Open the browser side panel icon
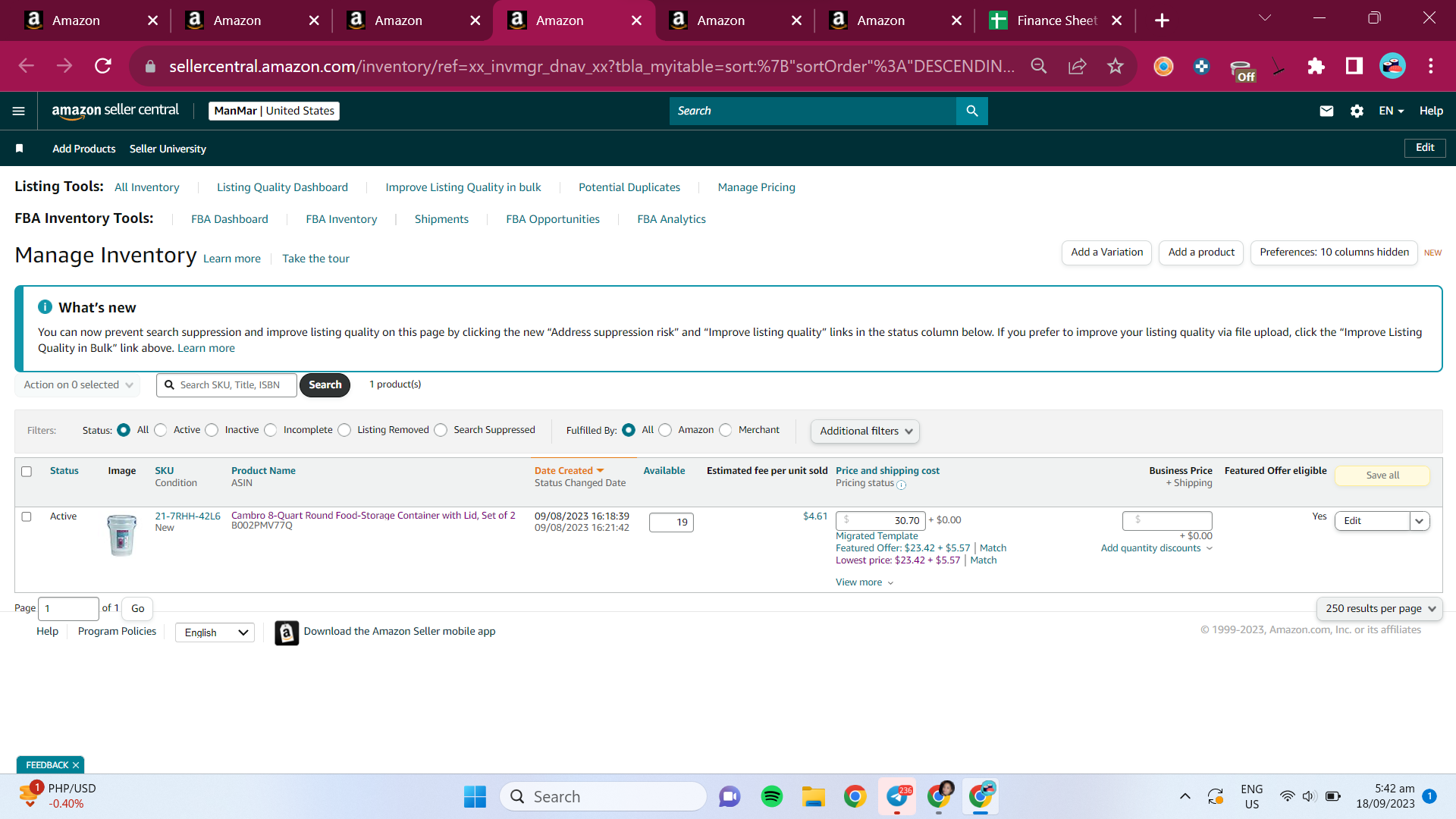Image resolution: width=1456 pixels, height=819 pixels. [x=1354, y=66]
